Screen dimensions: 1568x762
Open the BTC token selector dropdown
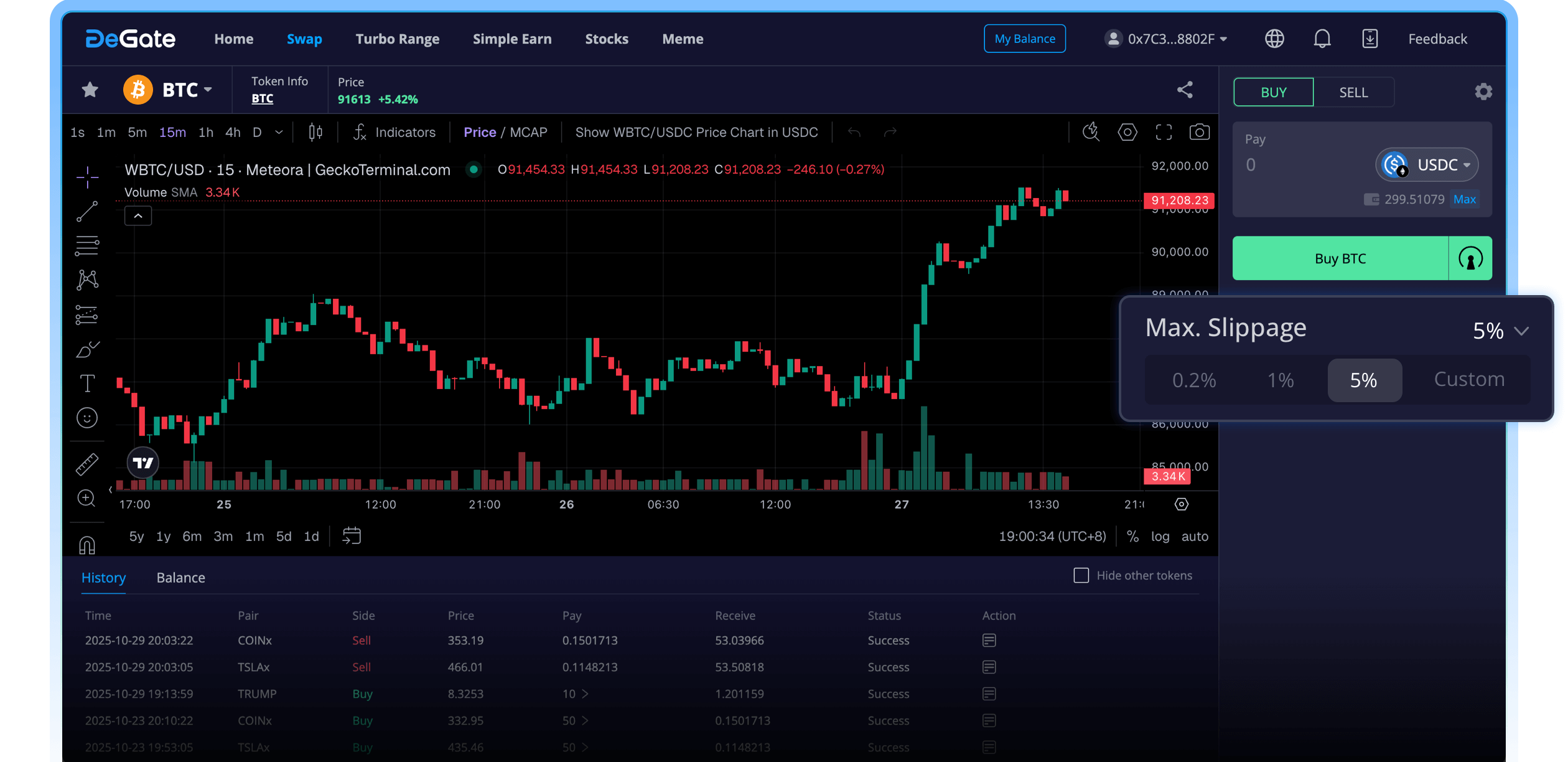187,90
